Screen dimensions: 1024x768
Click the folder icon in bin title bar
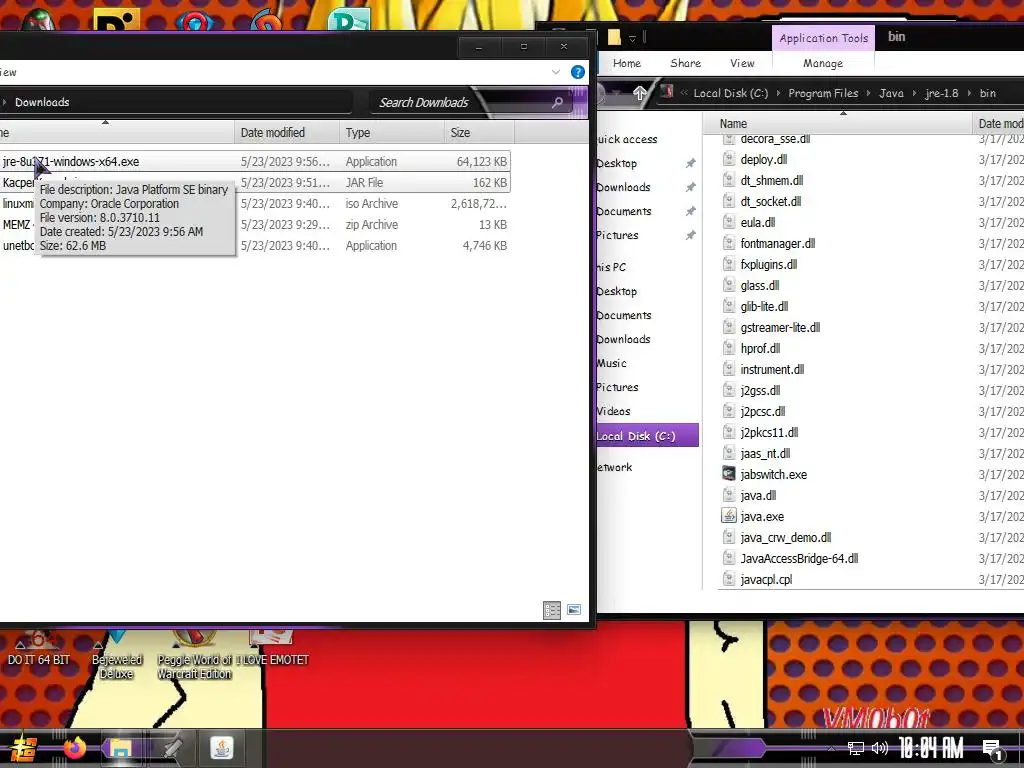coord(614,37)
